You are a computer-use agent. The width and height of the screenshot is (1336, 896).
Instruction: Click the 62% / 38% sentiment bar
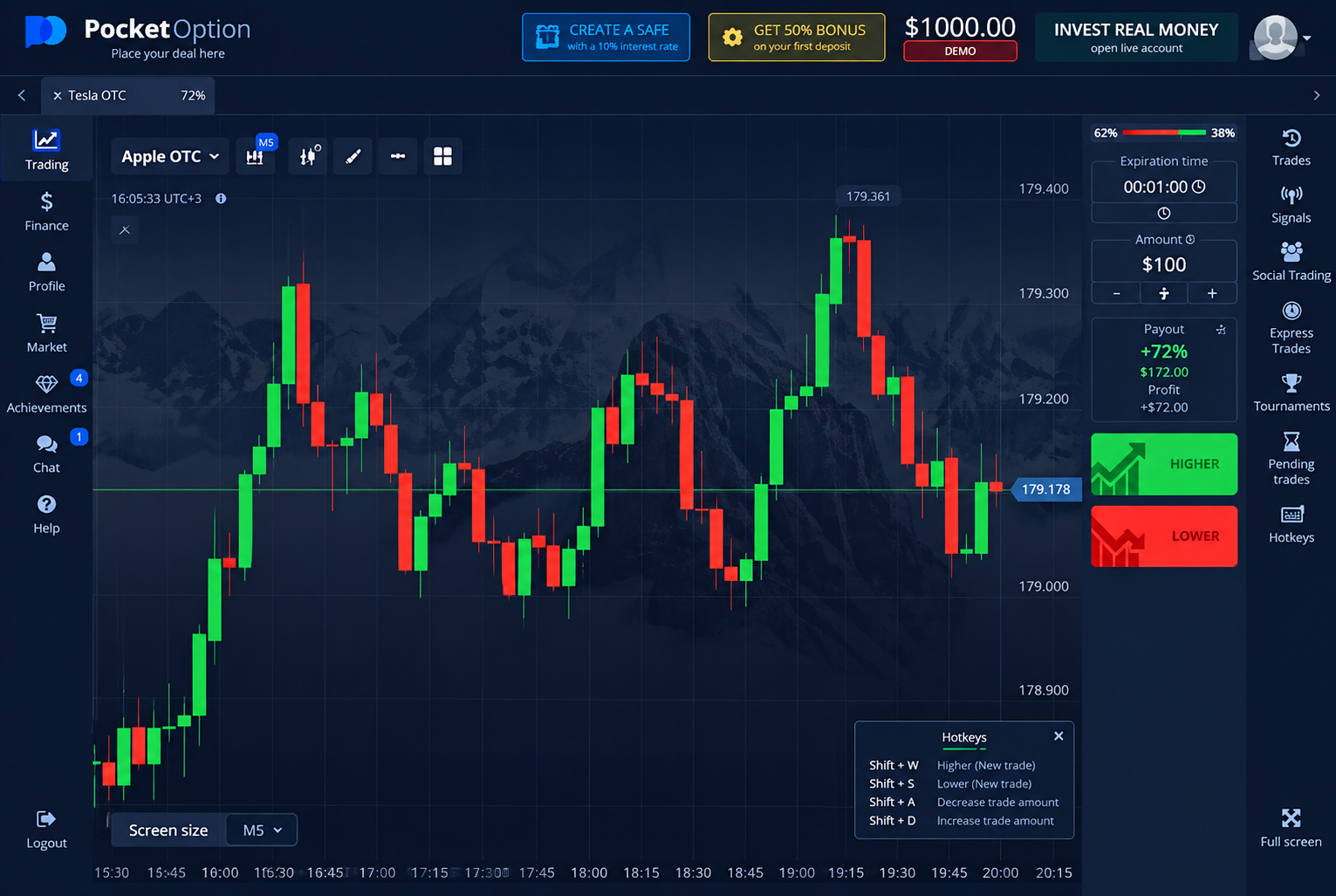pos(1163,133)
